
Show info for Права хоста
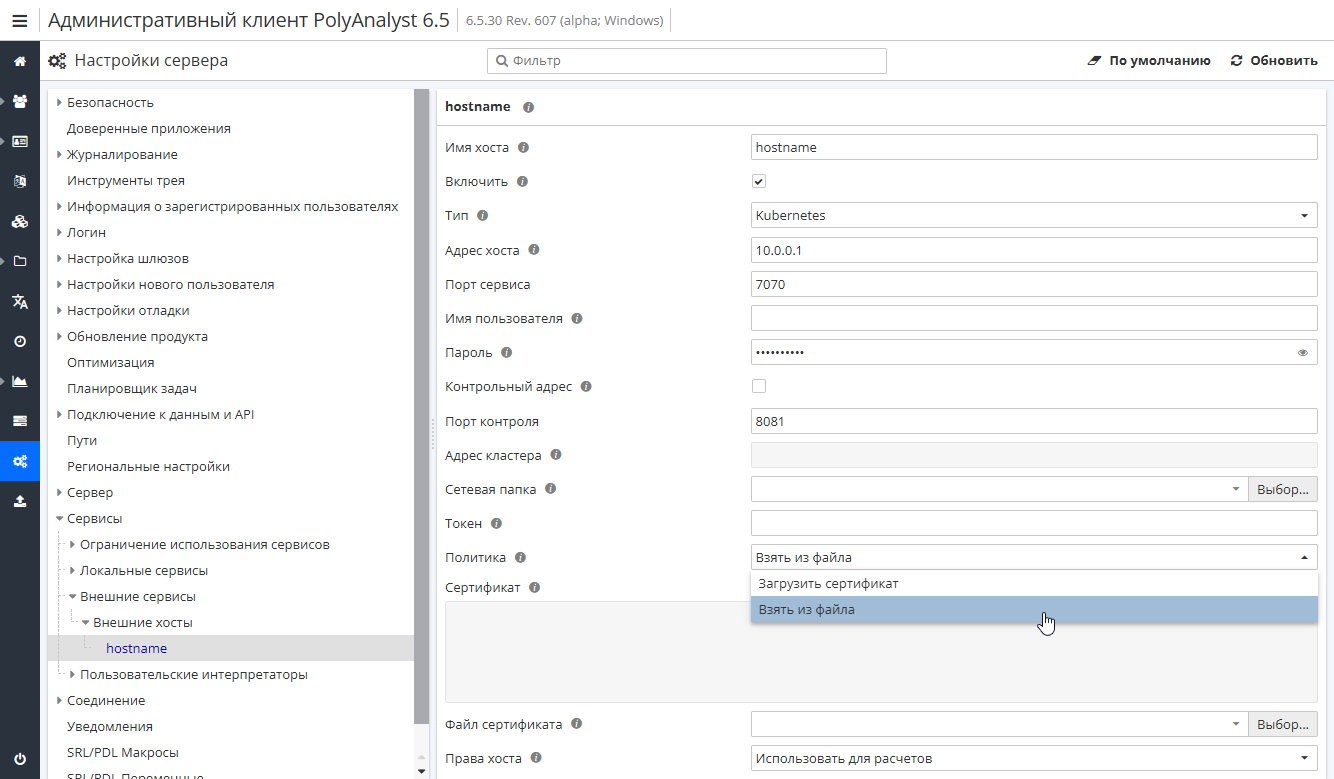click(x=536, y=758)
